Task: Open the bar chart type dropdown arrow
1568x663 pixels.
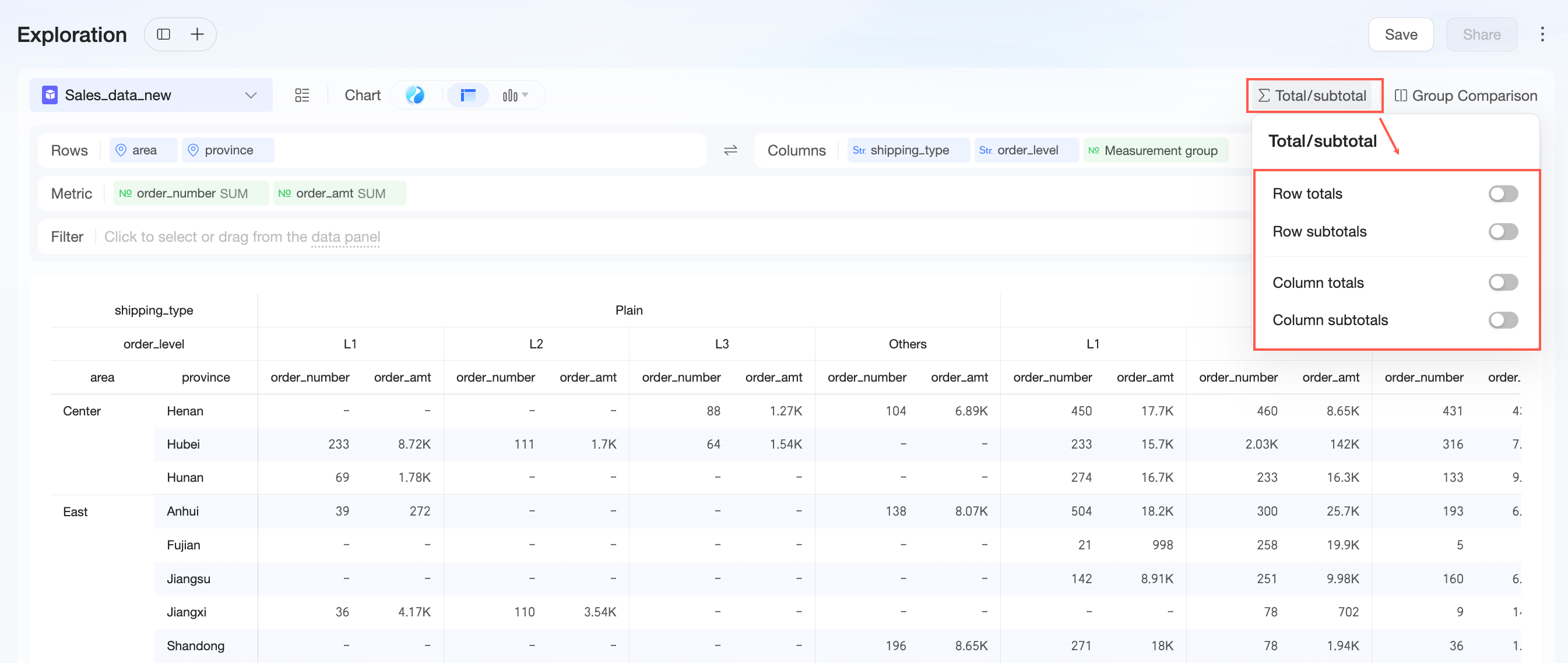Action: (x=525, y=95)
